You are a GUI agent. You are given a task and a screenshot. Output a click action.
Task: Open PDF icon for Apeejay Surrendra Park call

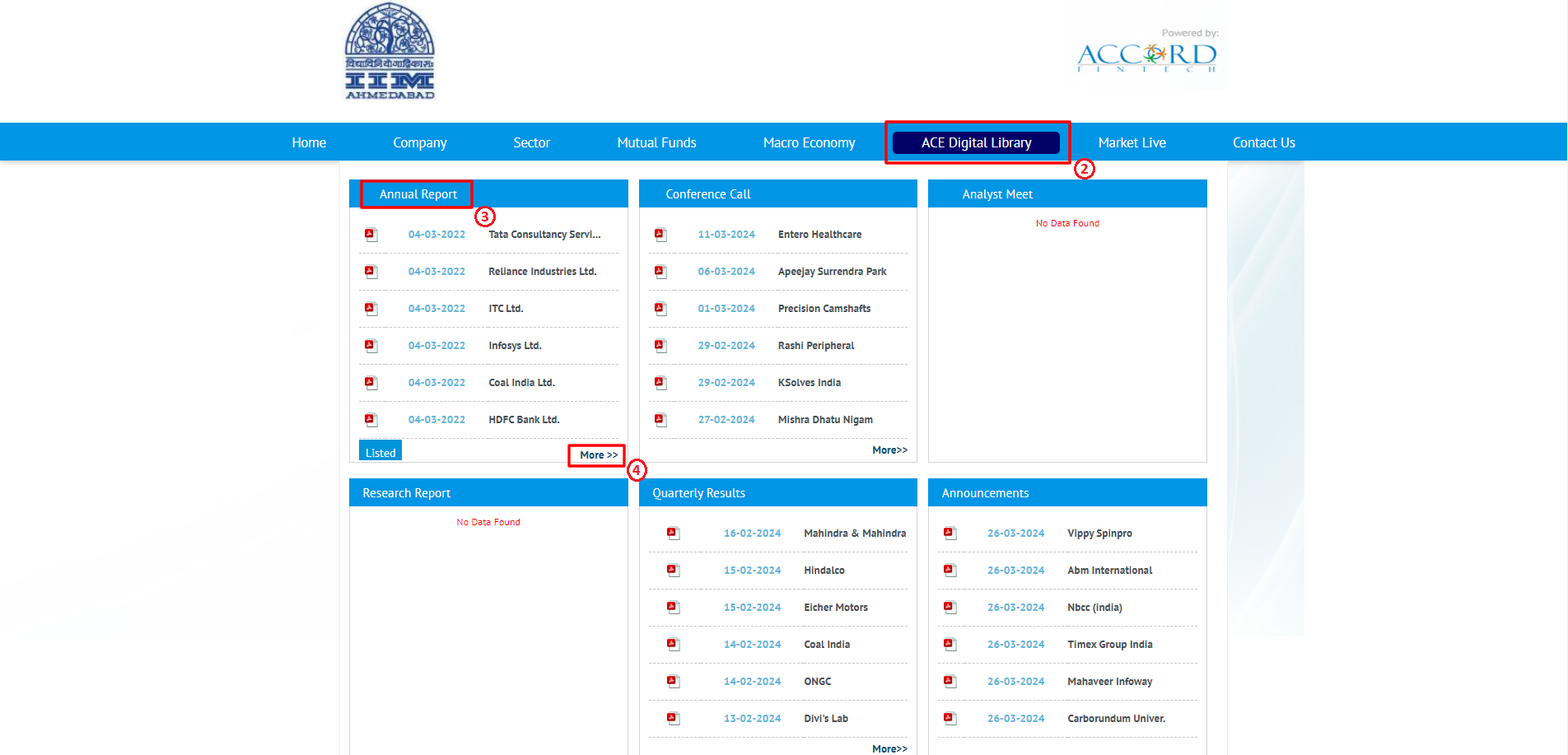point(660,272)
